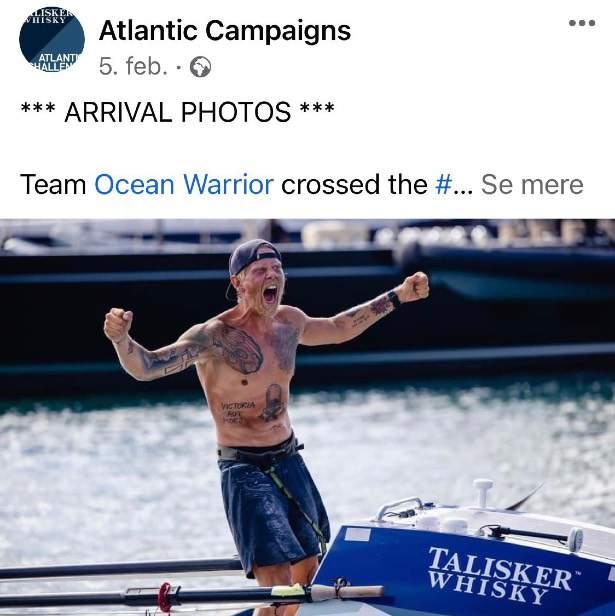Follow the Ocean Warrior tagged link

click(x=184, y=184)
